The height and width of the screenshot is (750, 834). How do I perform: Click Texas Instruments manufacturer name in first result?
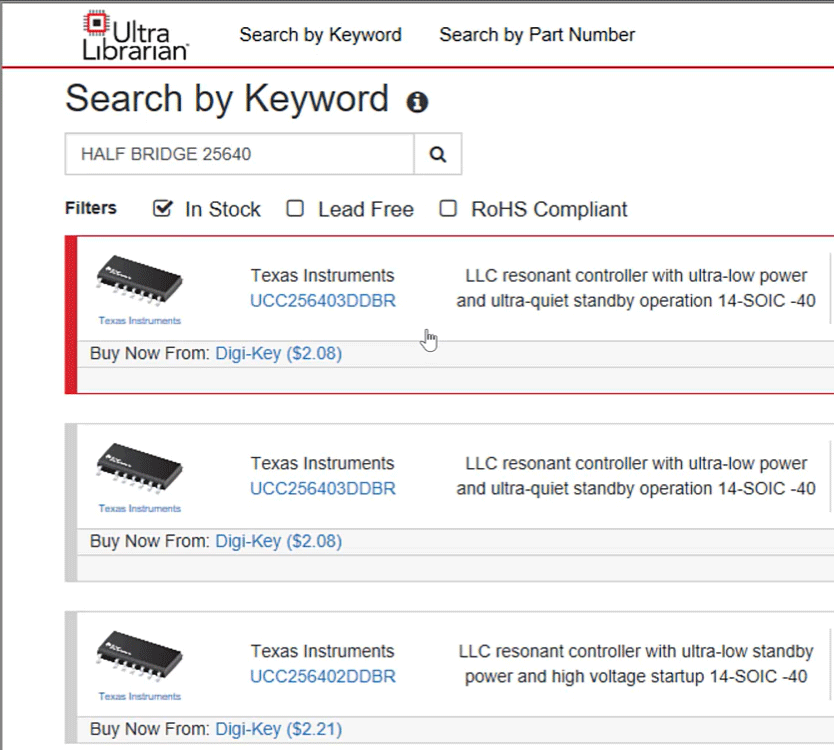(x=322, y=276)
